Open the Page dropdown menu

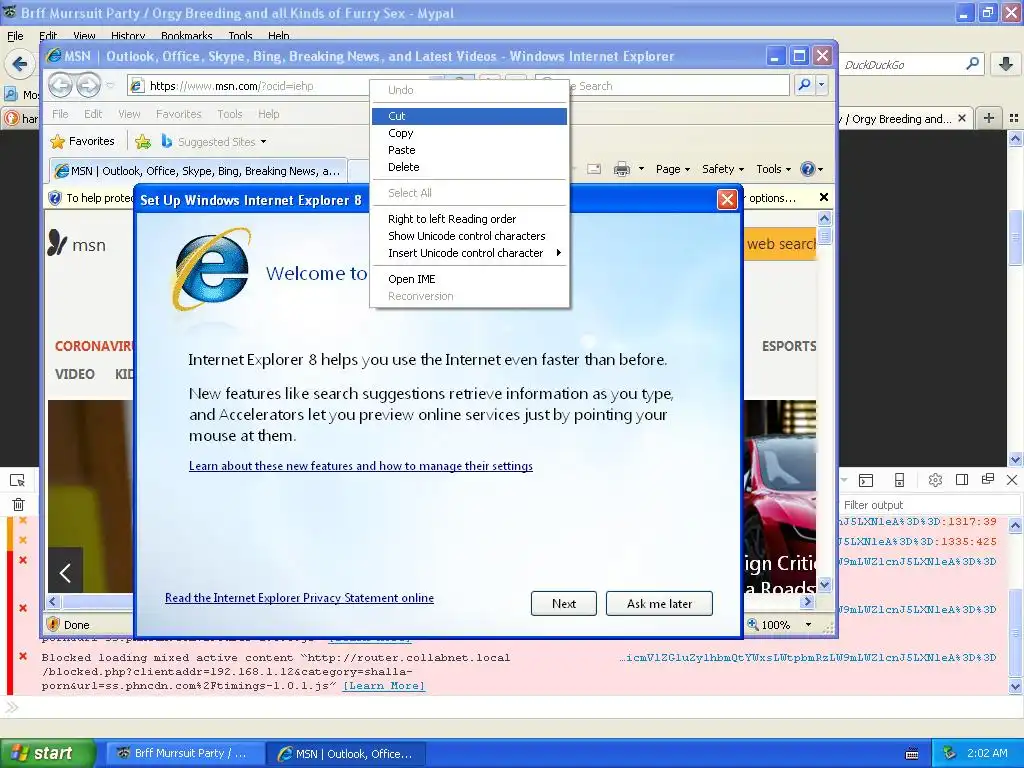673,169
